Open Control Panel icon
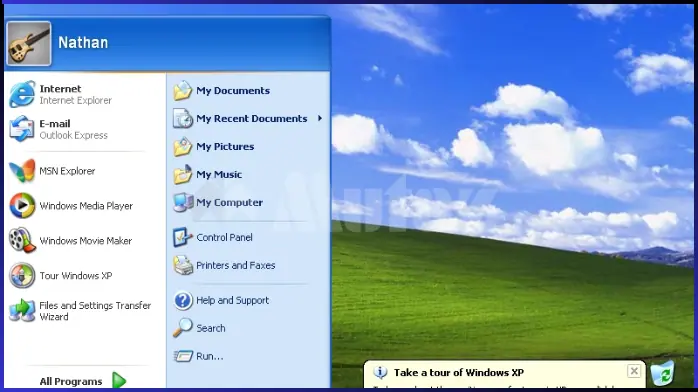698x392 pixels. 183,237
